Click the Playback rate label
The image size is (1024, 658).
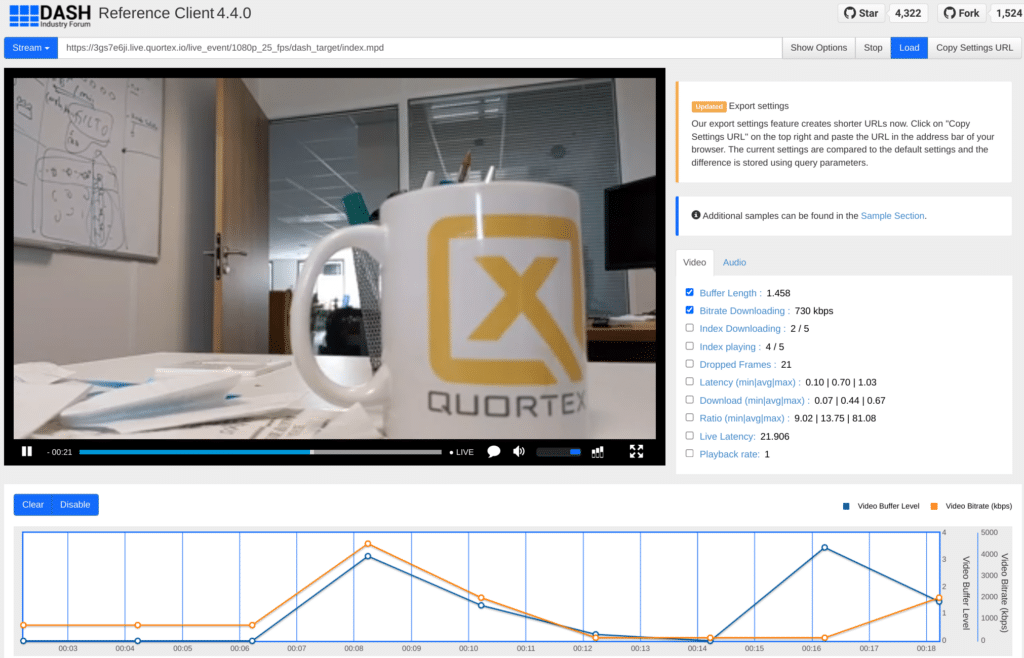click(729, 454)
